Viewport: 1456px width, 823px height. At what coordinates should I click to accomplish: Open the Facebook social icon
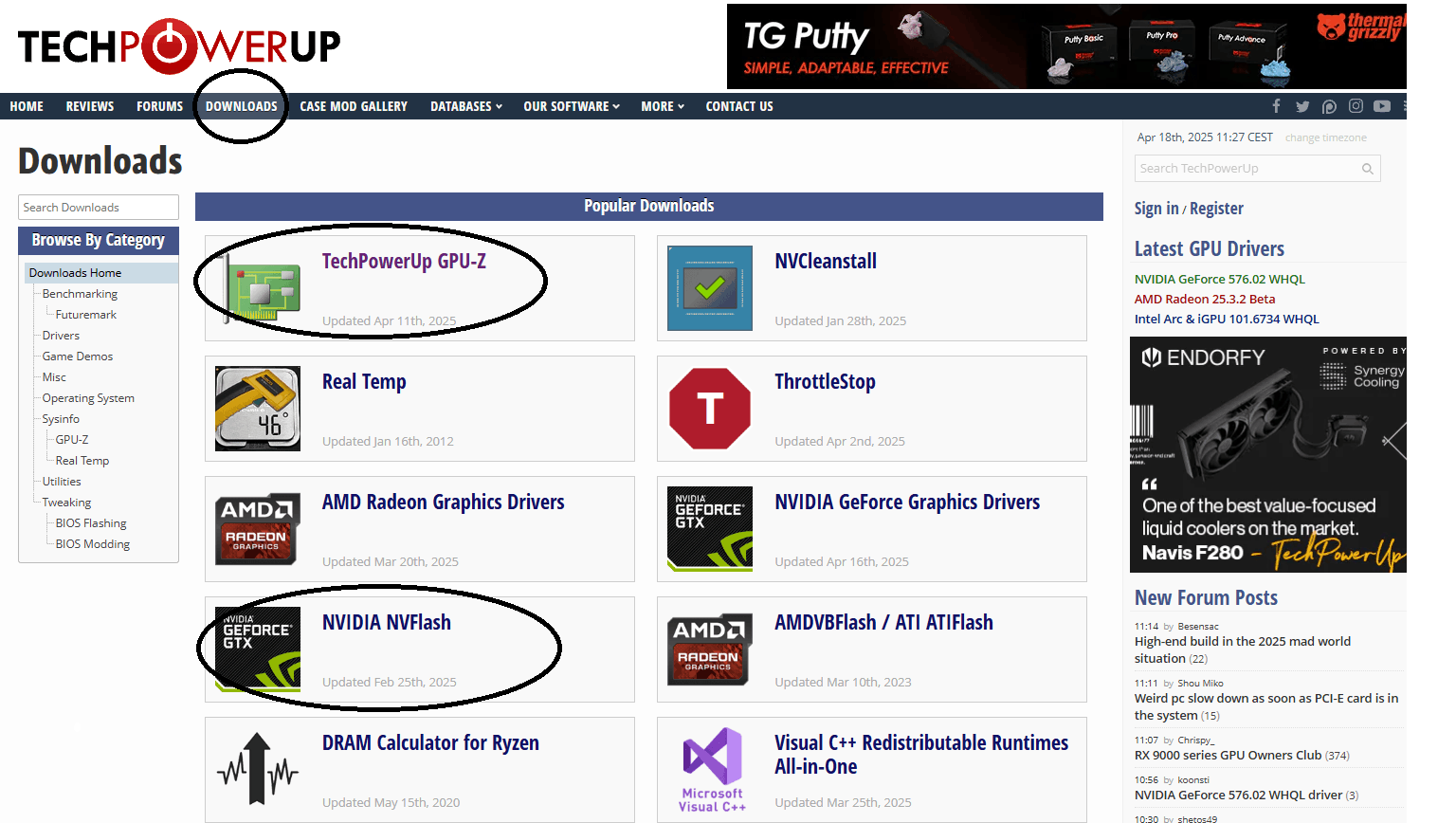tap(1276, 106)
